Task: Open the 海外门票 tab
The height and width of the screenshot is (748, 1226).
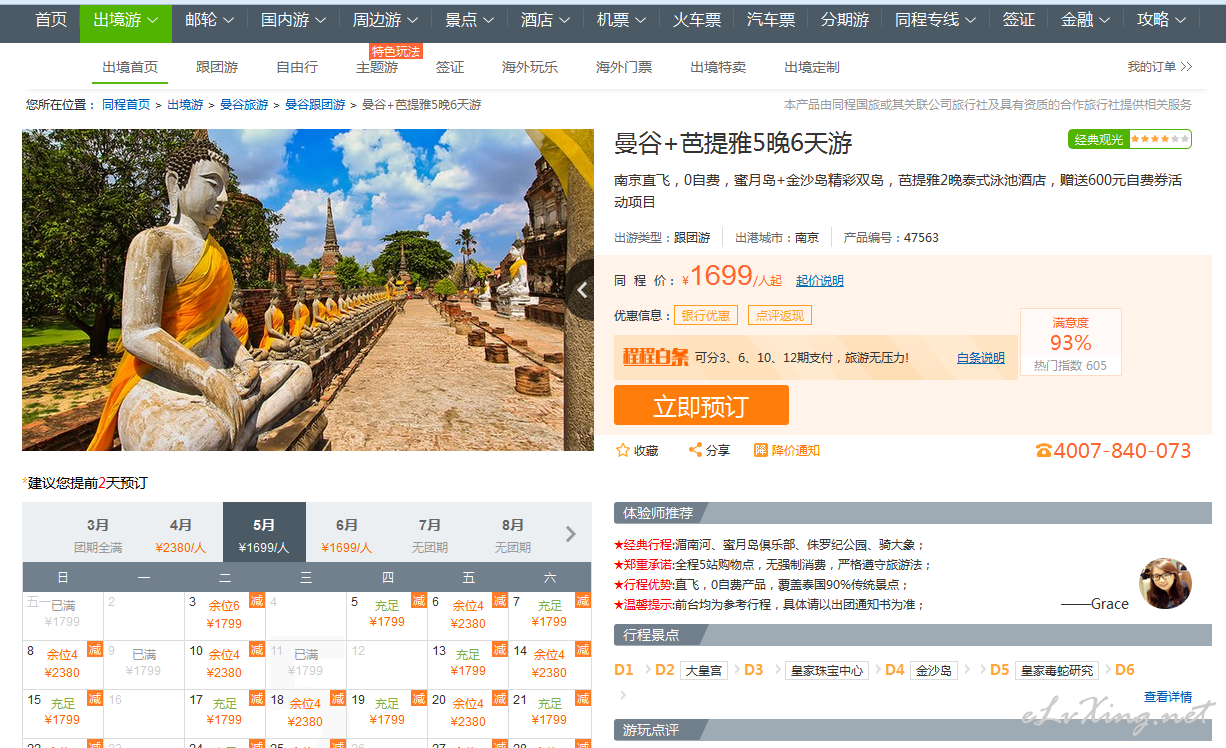Action: click(x=624, y=67)
